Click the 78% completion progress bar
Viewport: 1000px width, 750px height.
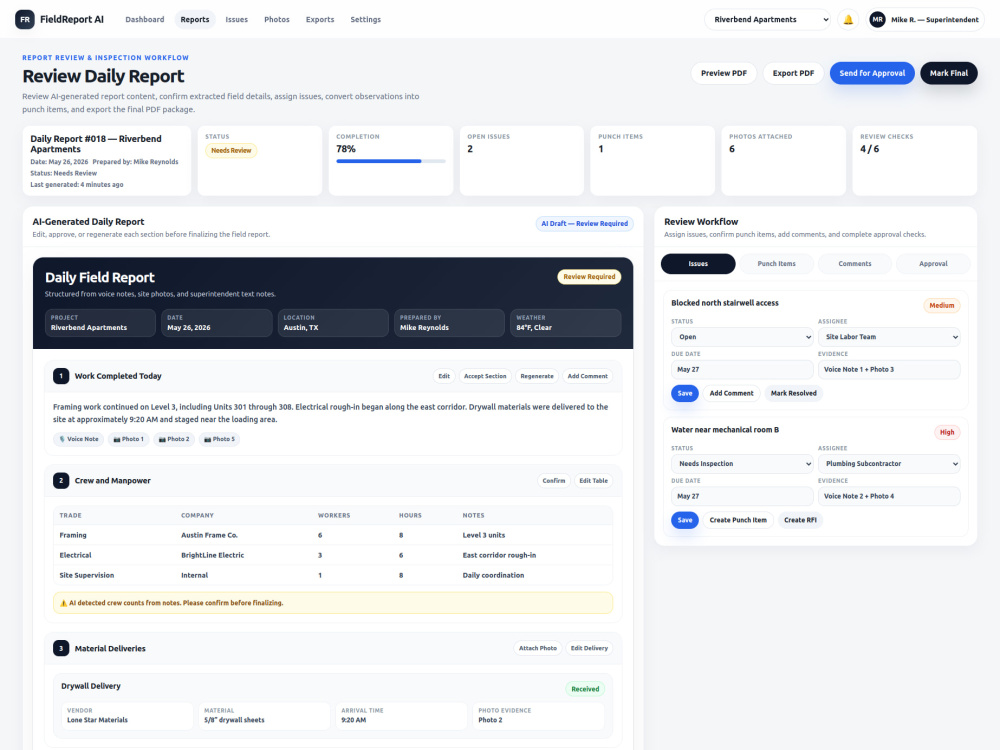(x=390, y=161)
